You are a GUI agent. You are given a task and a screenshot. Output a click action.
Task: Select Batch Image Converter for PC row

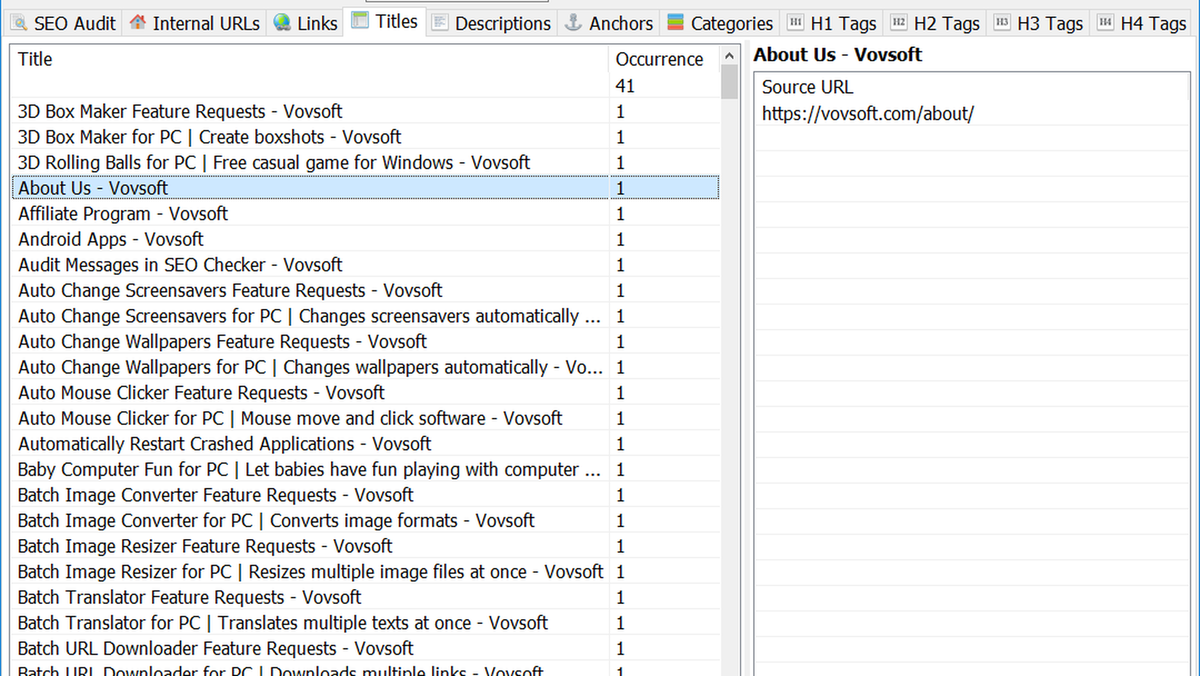pos(365,521)
